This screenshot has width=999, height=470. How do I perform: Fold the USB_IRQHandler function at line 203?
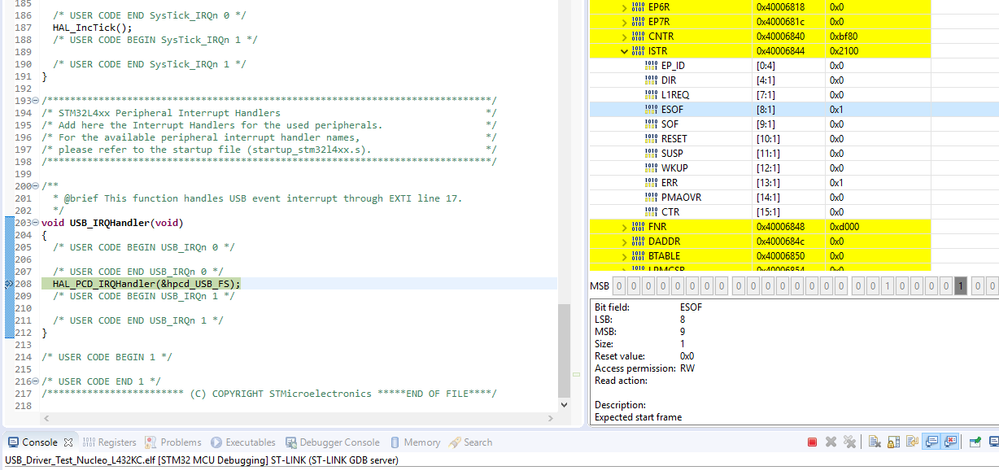(36, 224)
